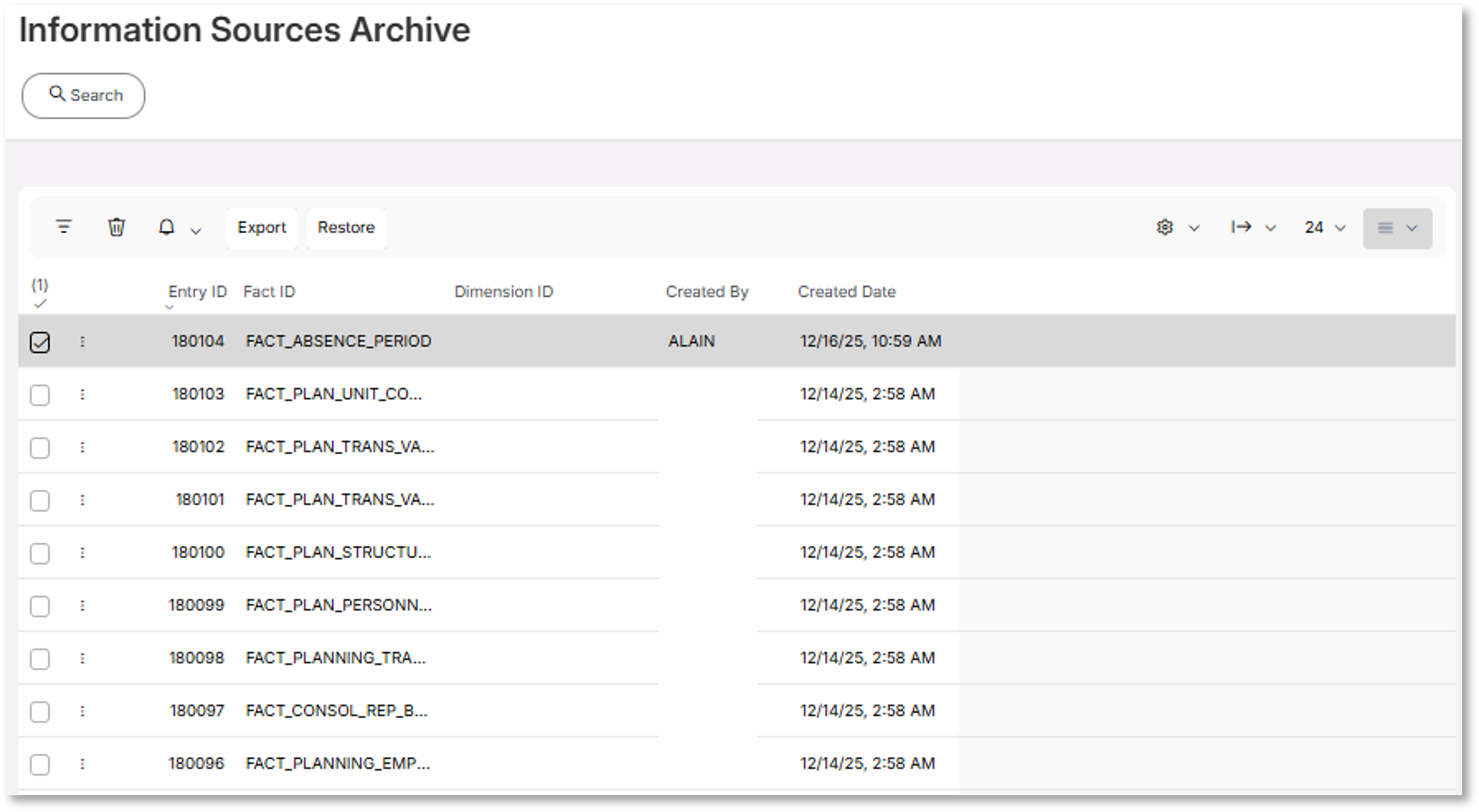1479x812 pixels.
Task: Open row menu for entry 180104
Action: point(82,342)
